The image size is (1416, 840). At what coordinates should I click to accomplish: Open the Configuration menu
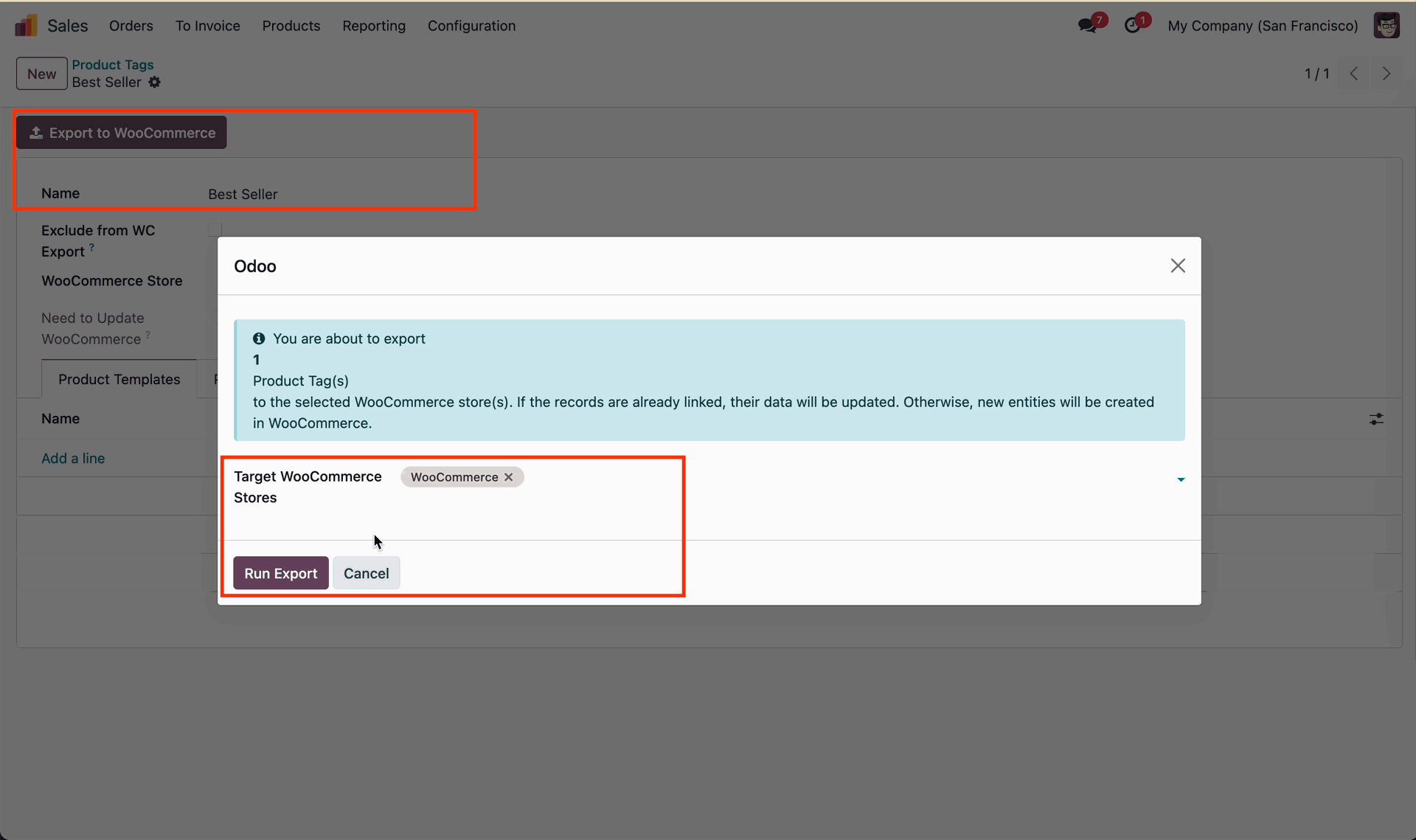coord(472,26)
